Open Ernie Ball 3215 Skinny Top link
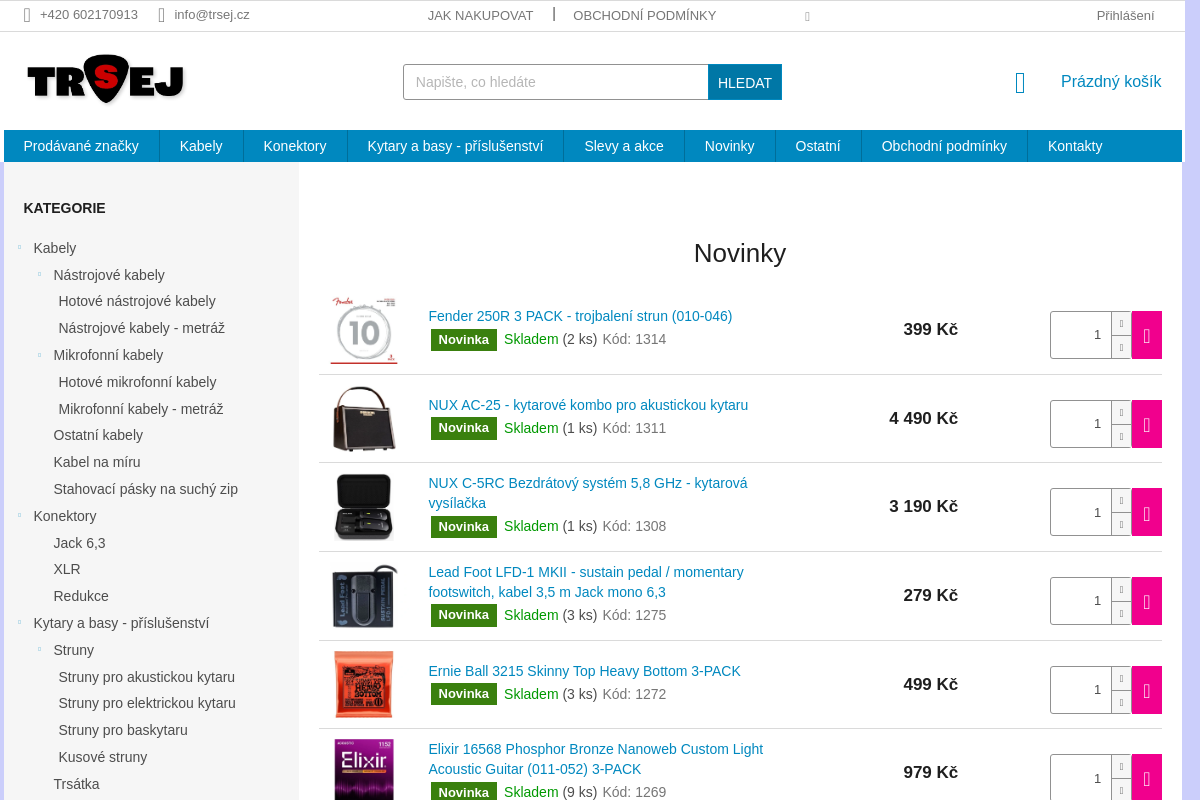The height and width of the screenshot is (800, 1200). (x=584, y=671)
